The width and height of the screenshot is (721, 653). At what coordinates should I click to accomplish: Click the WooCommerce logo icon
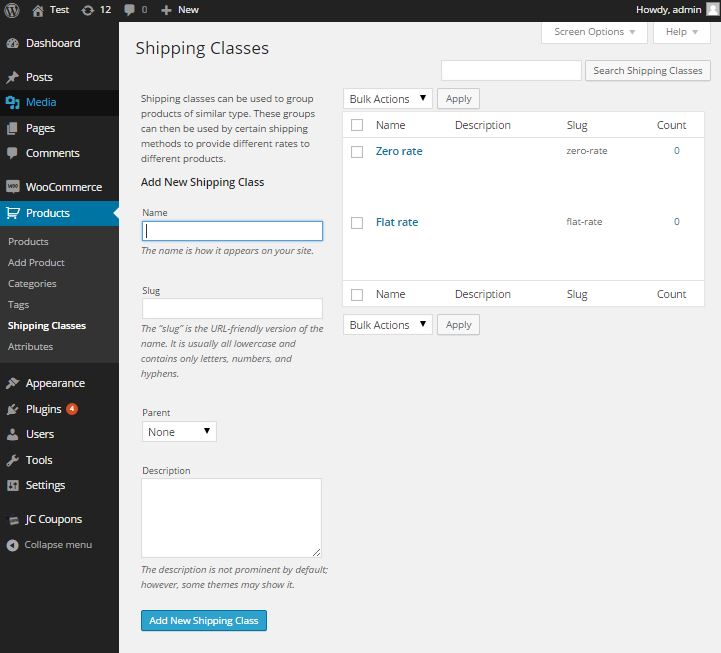(x=13, y=187)
